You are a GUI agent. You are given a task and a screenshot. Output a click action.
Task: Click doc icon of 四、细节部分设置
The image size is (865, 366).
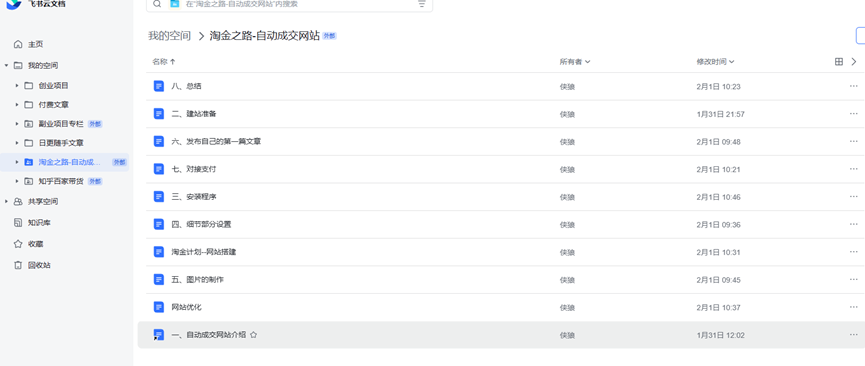coord(159,225)
